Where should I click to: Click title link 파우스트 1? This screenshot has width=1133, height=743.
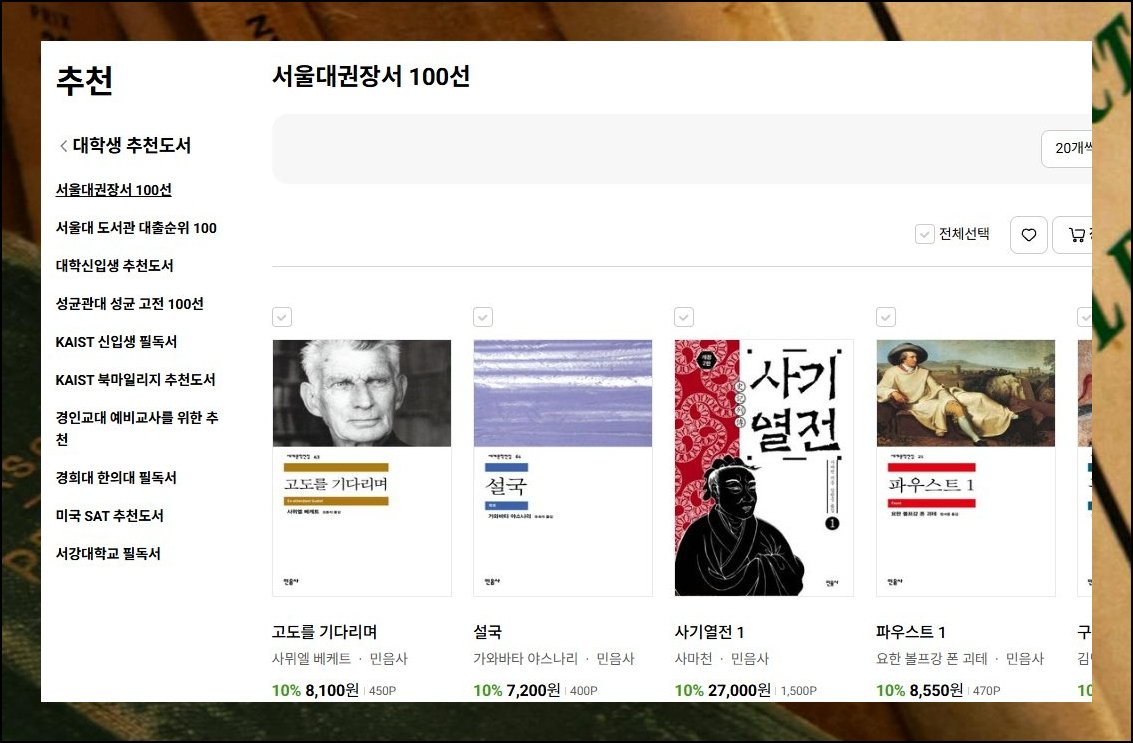pyautogui.click(x=911, y=632)
